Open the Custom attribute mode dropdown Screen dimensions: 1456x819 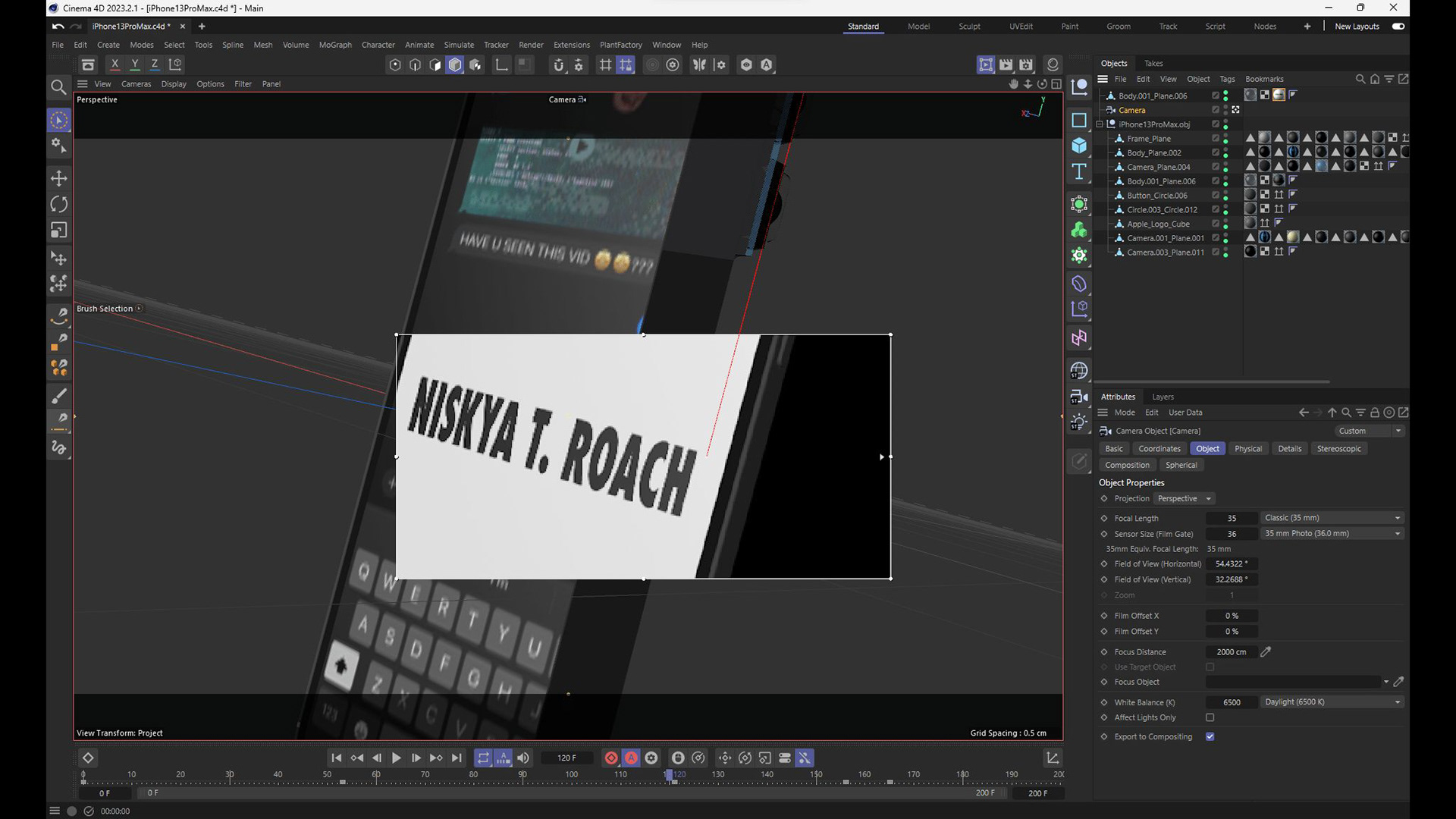1370,431
